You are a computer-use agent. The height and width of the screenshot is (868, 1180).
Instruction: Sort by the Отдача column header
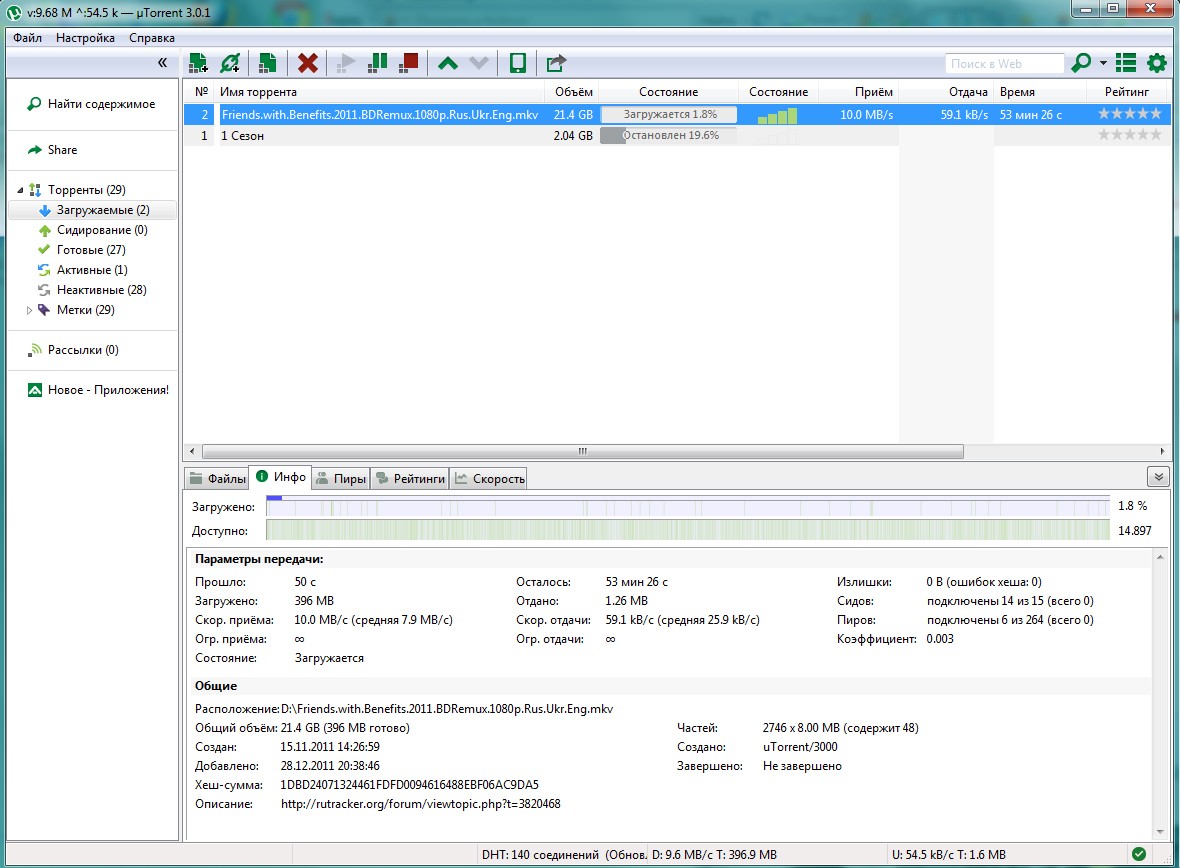[x=946, y=92]
